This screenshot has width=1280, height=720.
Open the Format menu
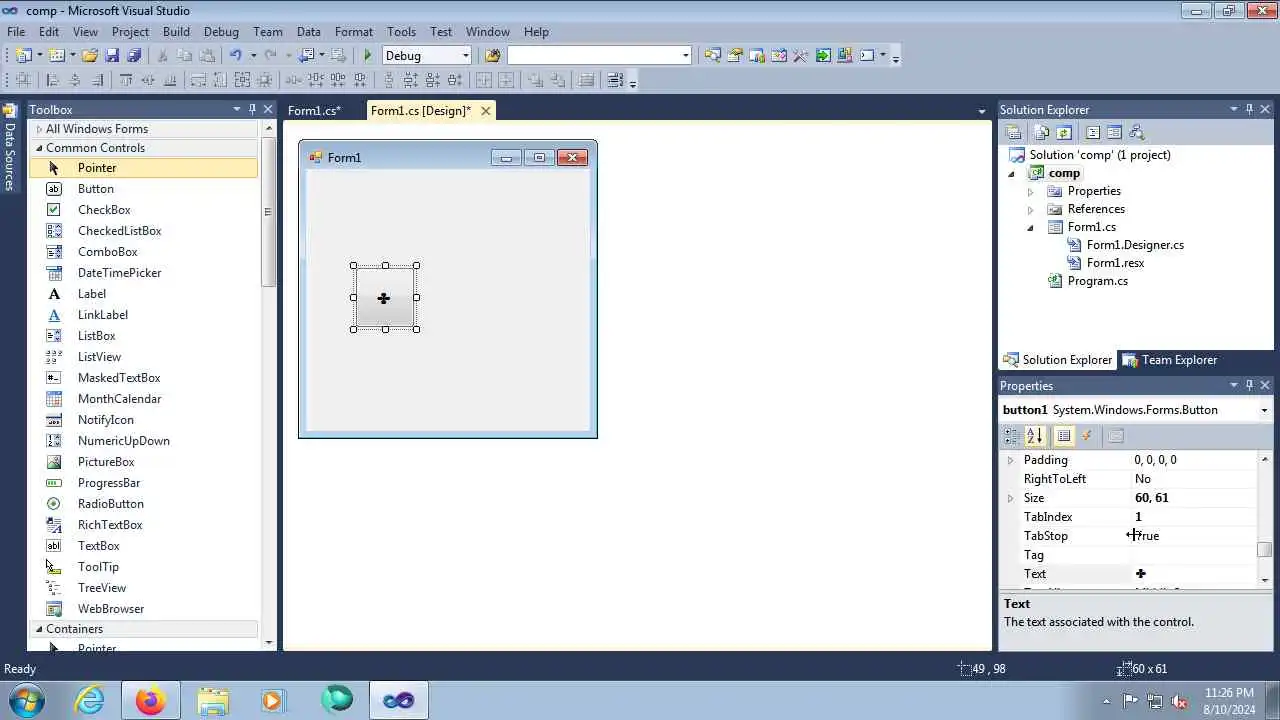click(x=354, y=31)
